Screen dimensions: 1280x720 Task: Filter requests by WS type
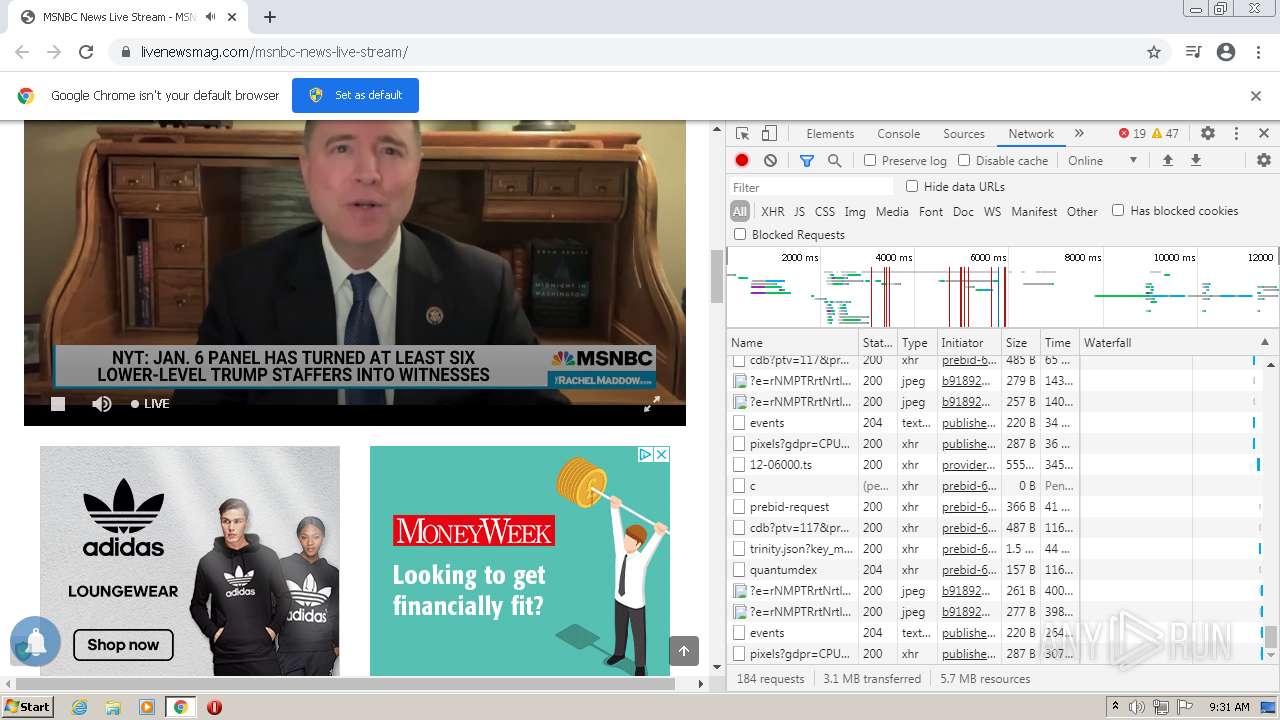pos(992,211)
